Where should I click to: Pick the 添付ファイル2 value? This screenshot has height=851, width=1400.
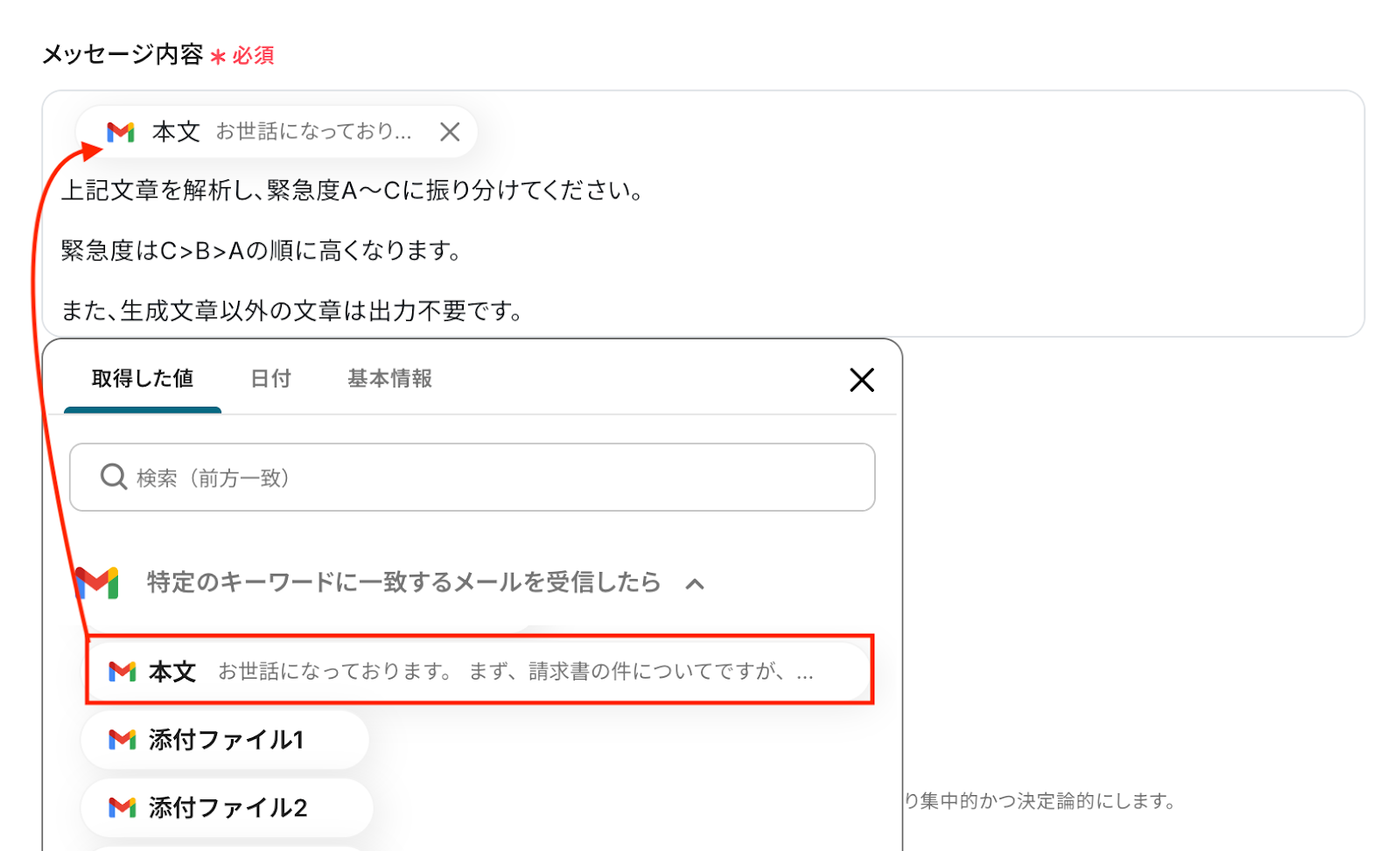click(227, 807)
